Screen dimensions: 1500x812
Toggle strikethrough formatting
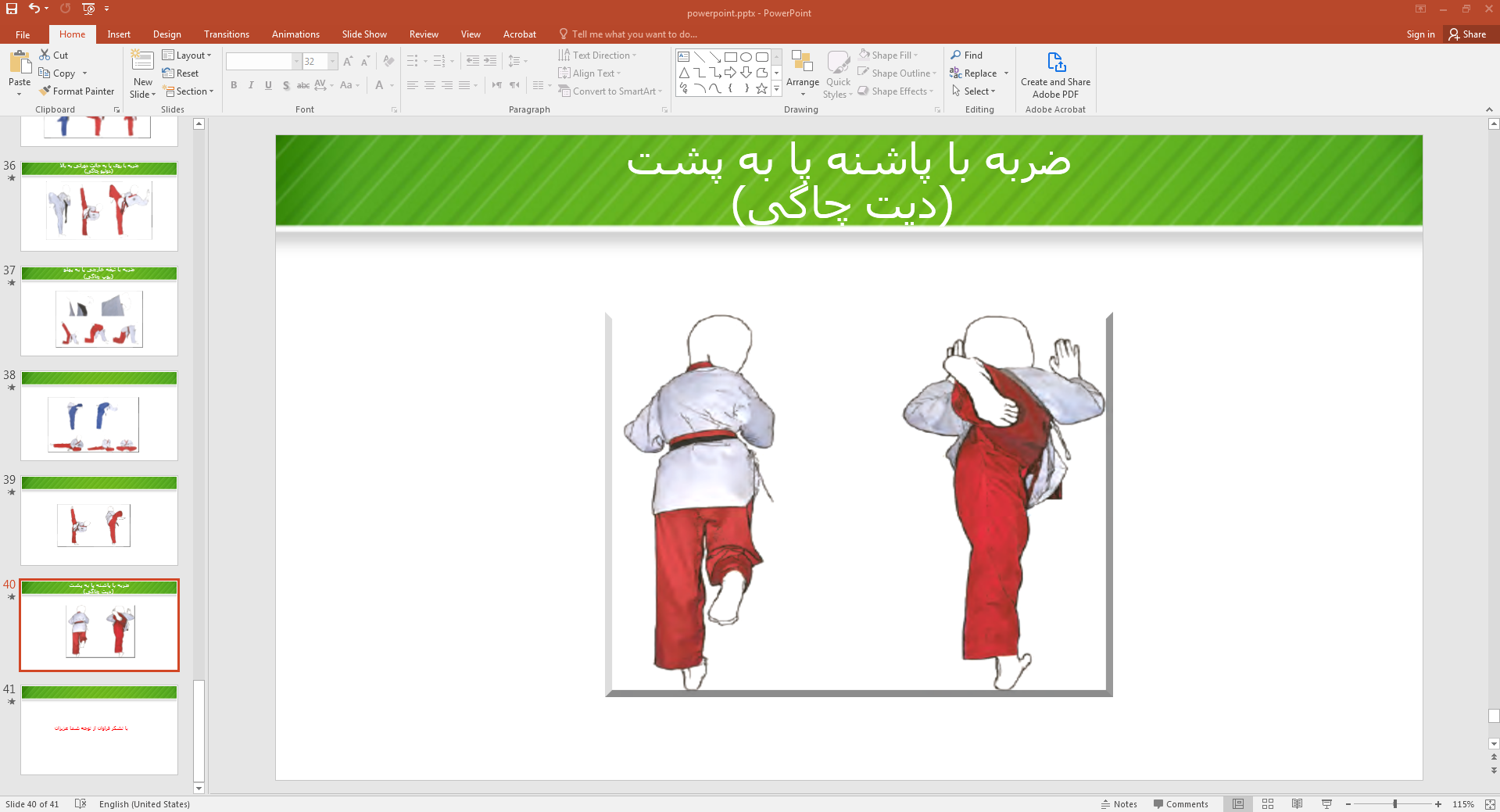[303, 85]
